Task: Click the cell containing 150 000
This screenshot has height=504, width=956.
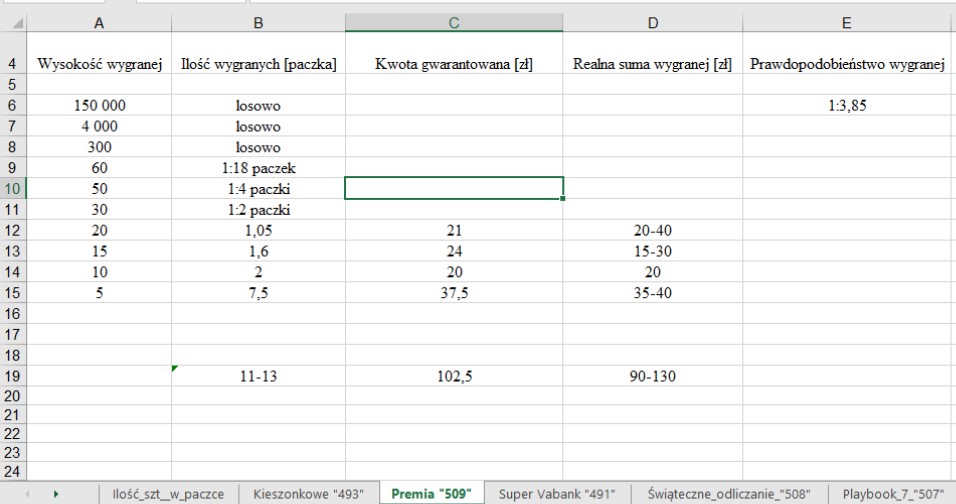Action: 98,105
